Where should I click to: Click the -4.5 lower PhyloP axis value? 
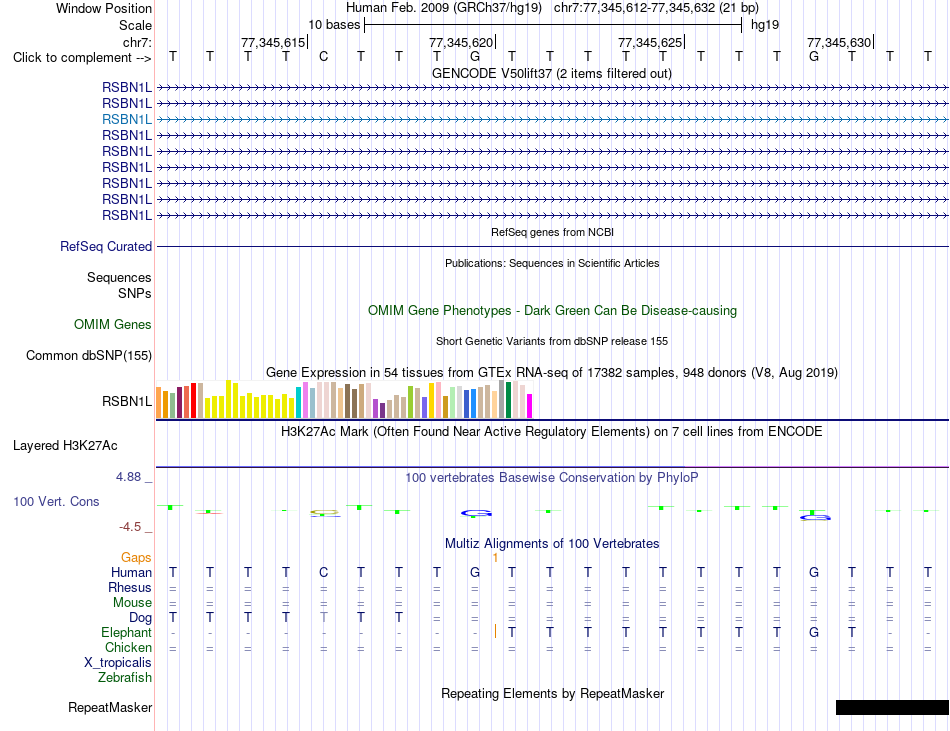click(x=130, y=527)
